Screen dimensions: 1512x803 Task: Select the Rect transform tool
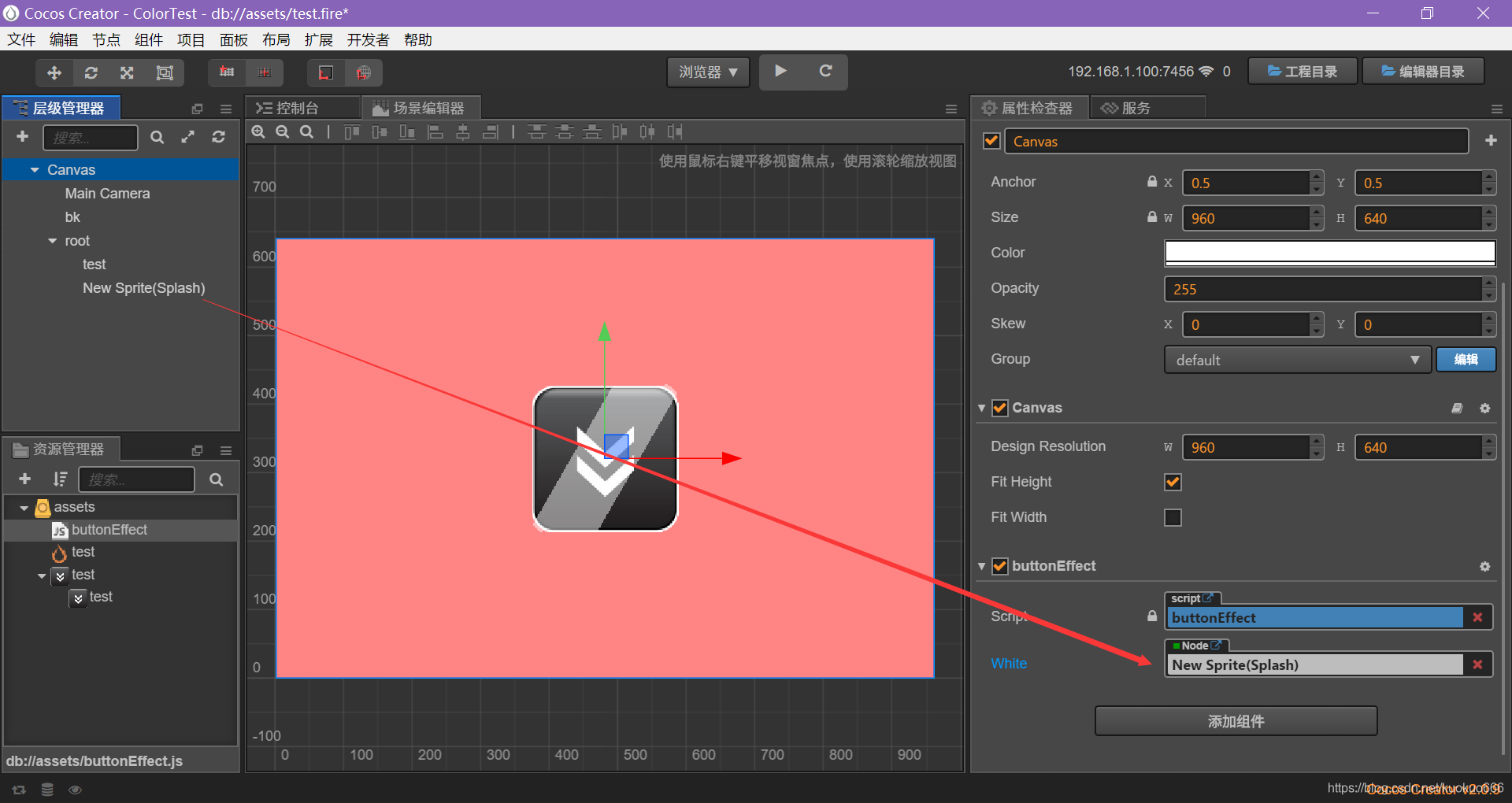[x=165, y=72]
